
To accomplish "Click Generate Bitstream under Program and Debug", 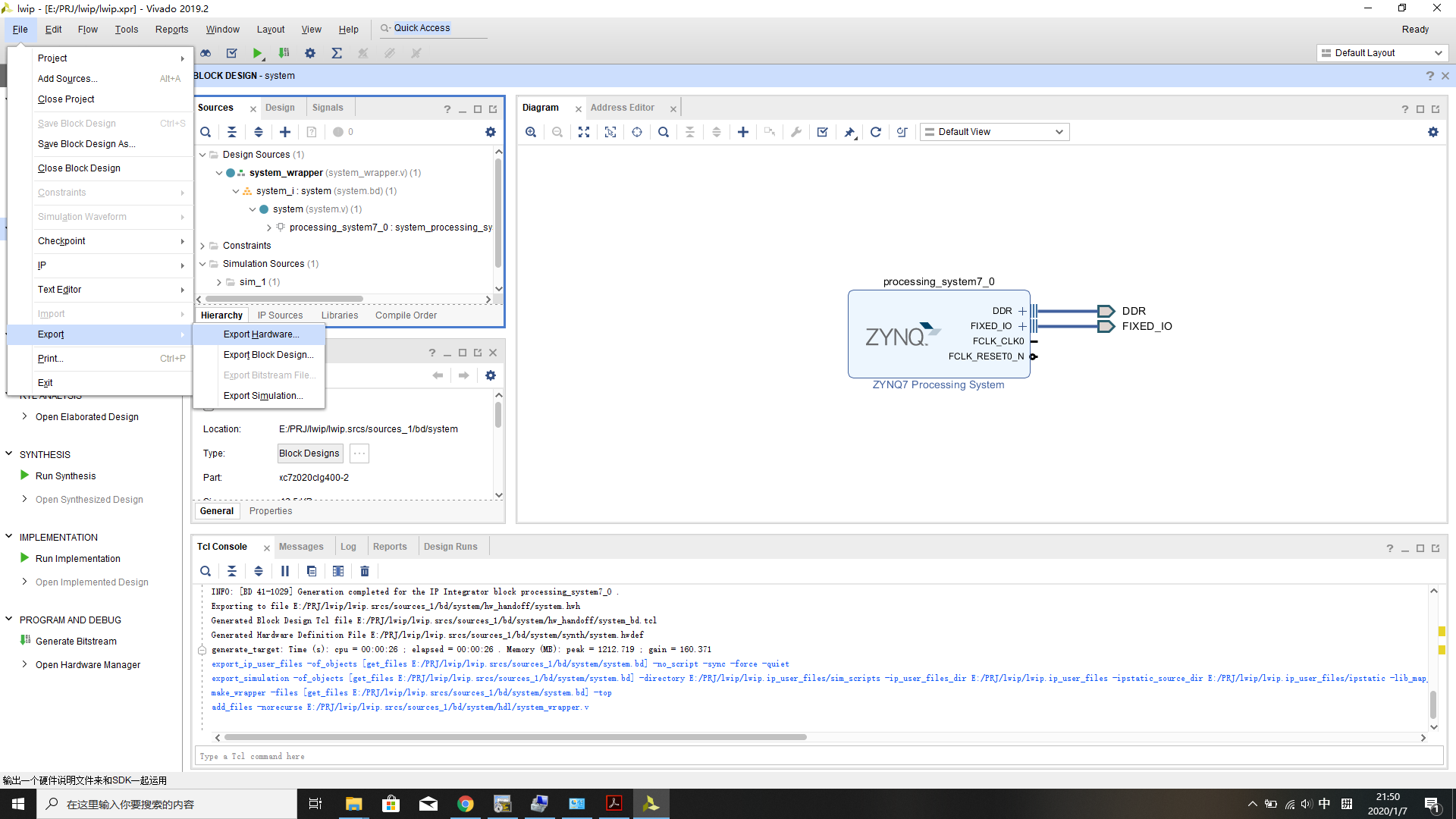I will click(x=76, y=641).
